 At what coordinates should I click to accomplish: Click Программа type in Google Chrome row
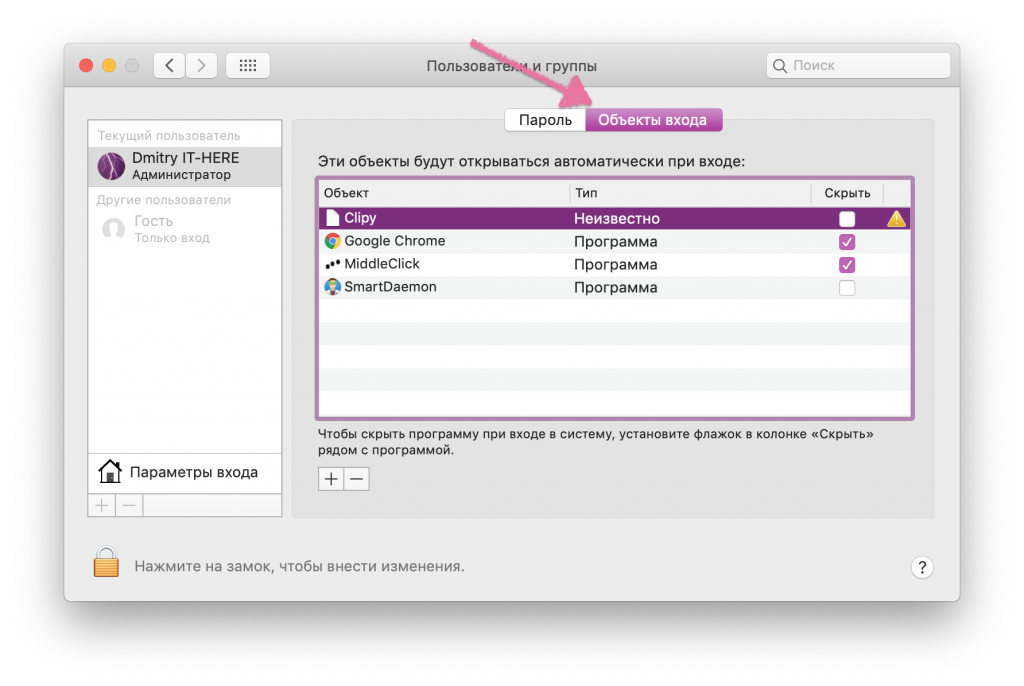coord(615,242)
